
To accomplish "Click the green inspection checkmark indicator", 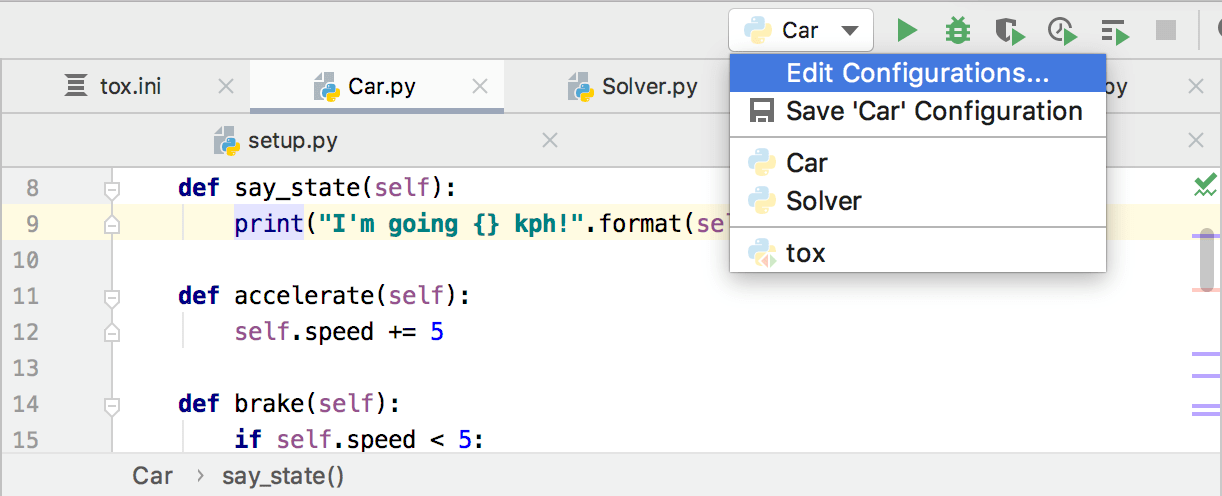I will click(1205, 185).
